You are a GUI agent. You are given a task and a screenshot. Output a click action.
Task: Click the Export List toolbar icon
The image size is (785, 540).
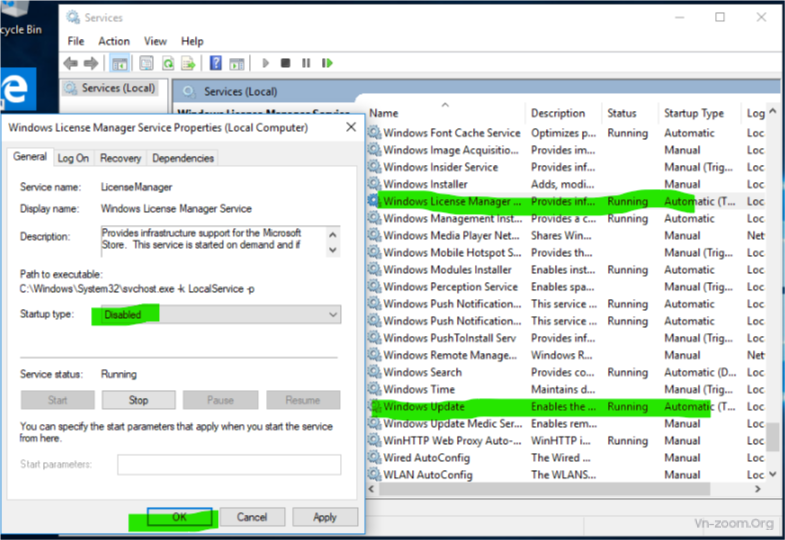point(187,63)
